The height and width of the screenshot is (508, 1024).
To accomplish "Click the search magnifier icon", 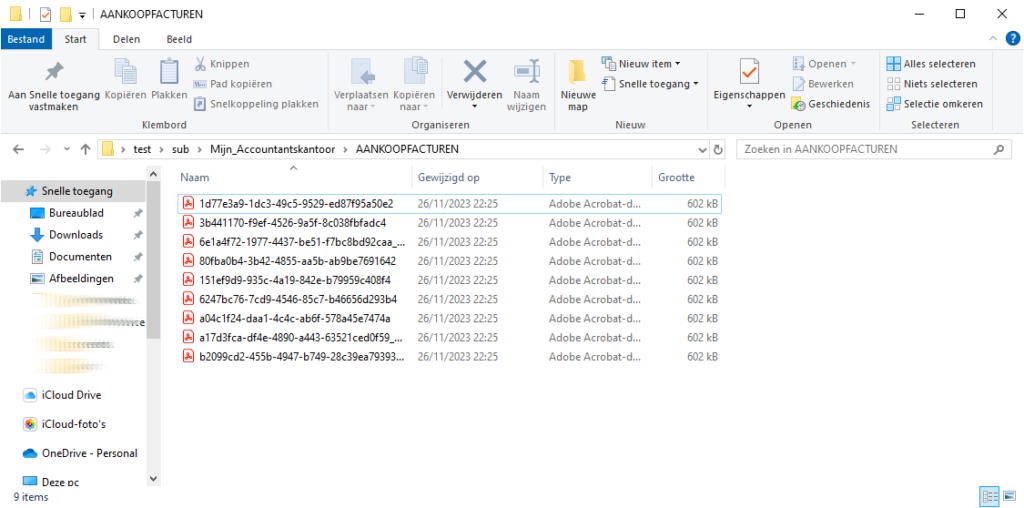I will pyautogui.click(x=999, y=150).
